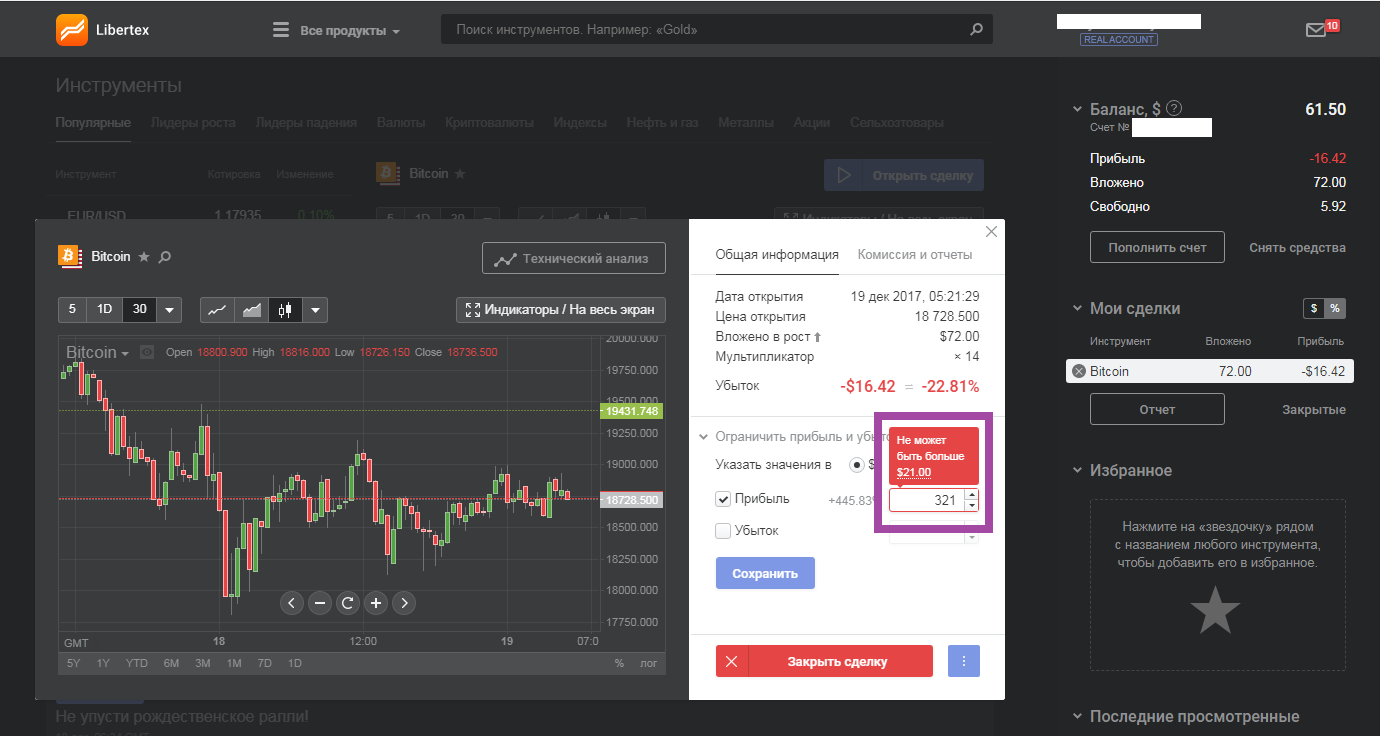Image resolution: width=1380 pixels, height=736 pixels.
Task: Select the 5Y chart range
Action: (x=74, y=663)
